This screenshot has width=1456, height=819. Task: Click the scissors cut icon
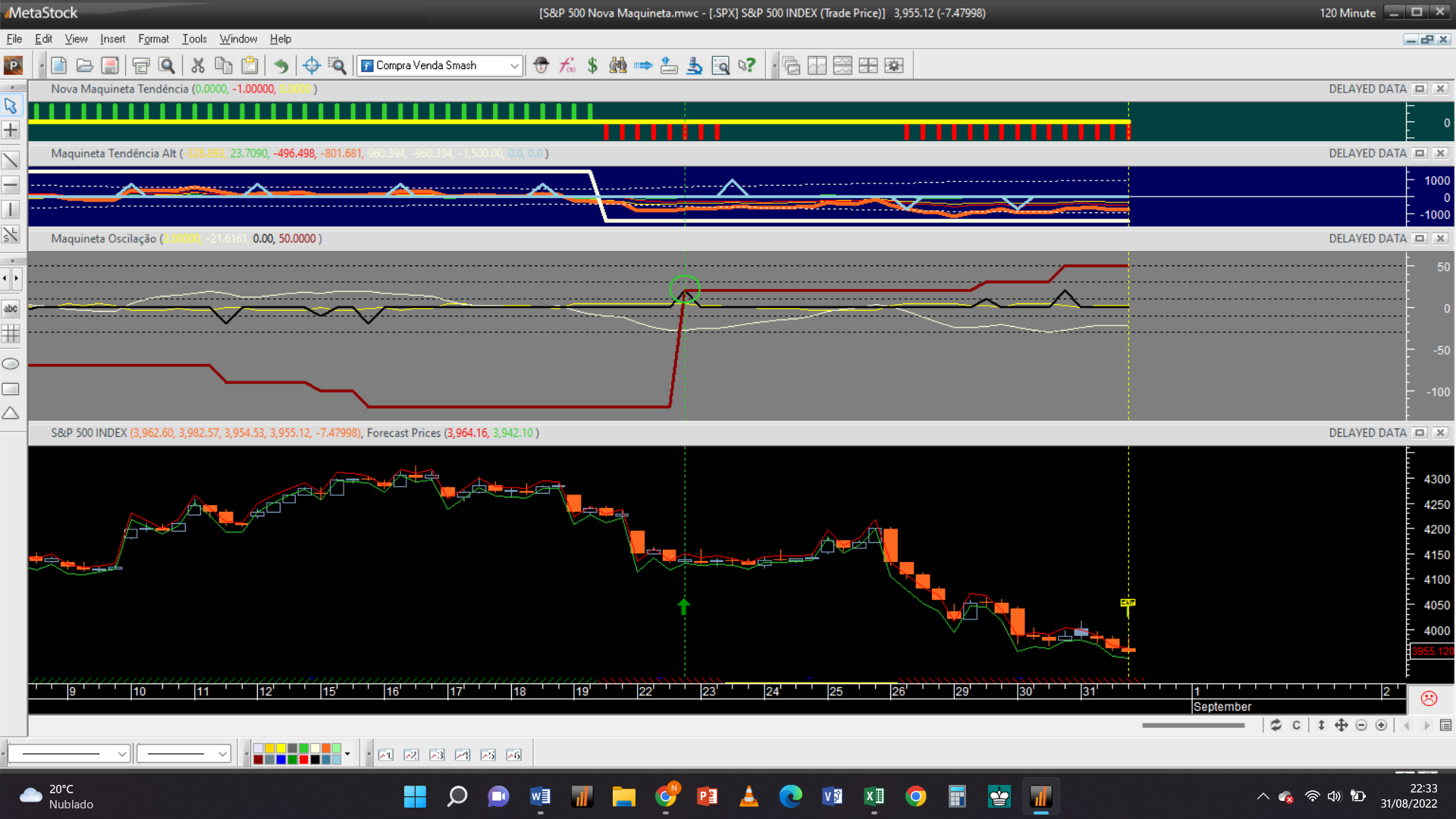(198, 66)
